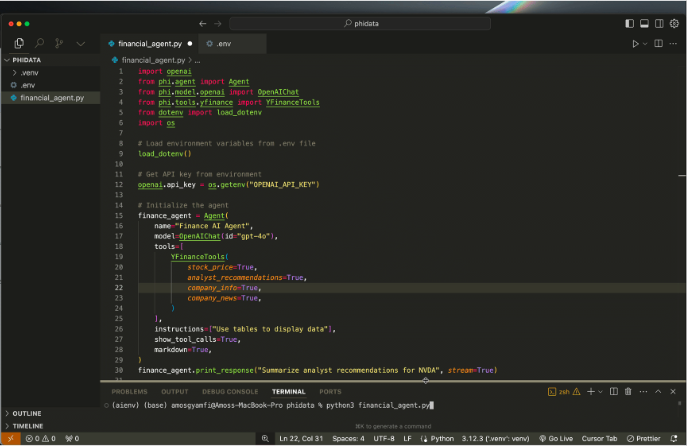Toggle the bottom panel layout button
This screenshot has height=447, width=690.
point(645,22)
